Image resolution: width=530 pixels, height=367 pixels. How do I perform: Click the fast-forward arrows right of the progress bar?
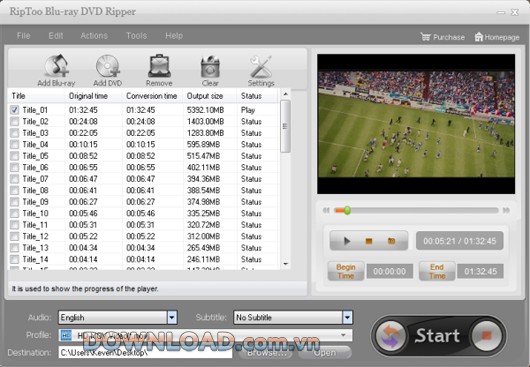[506, 211]
